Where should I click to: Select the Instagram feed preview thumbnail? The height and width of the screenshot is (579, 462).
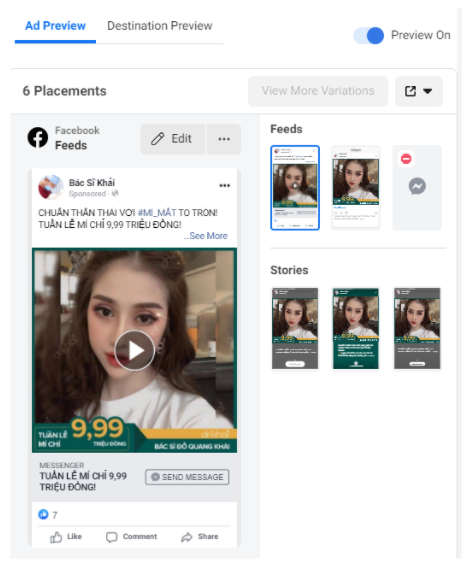[x=356, y=188]
